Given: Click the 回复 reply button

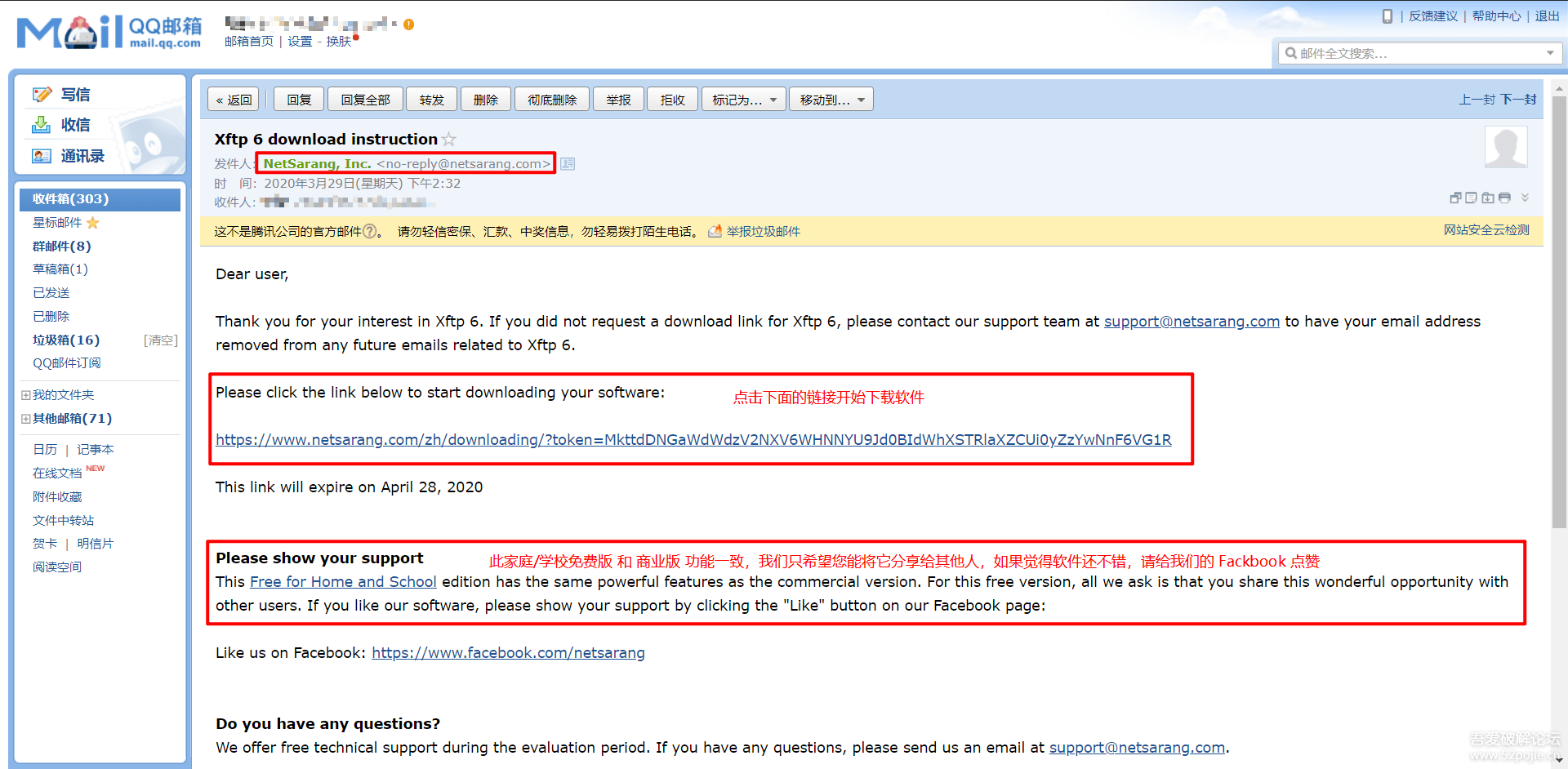Looking at the screenshot, I should (299, 100).
